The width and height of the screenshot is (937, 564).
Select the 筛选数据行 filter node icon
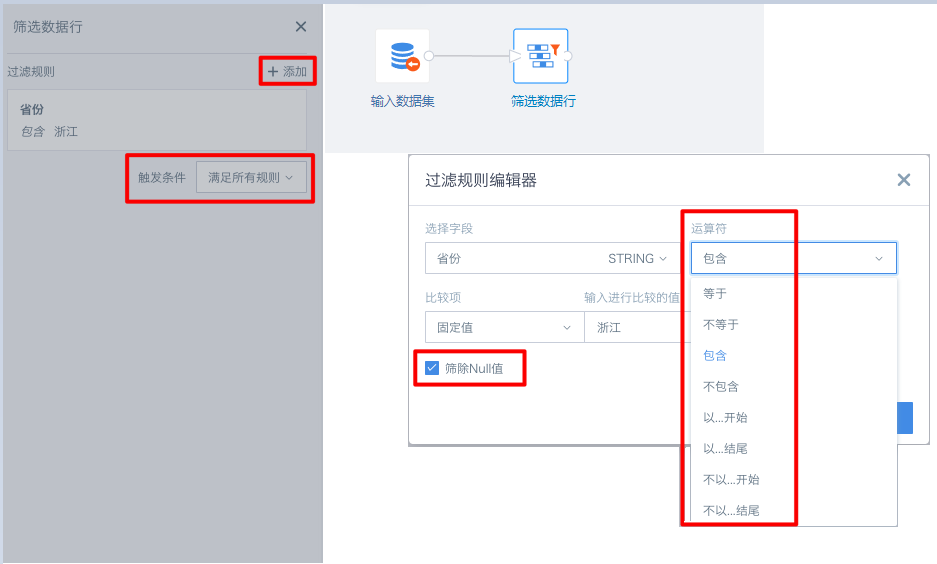(x=541, y=56)
